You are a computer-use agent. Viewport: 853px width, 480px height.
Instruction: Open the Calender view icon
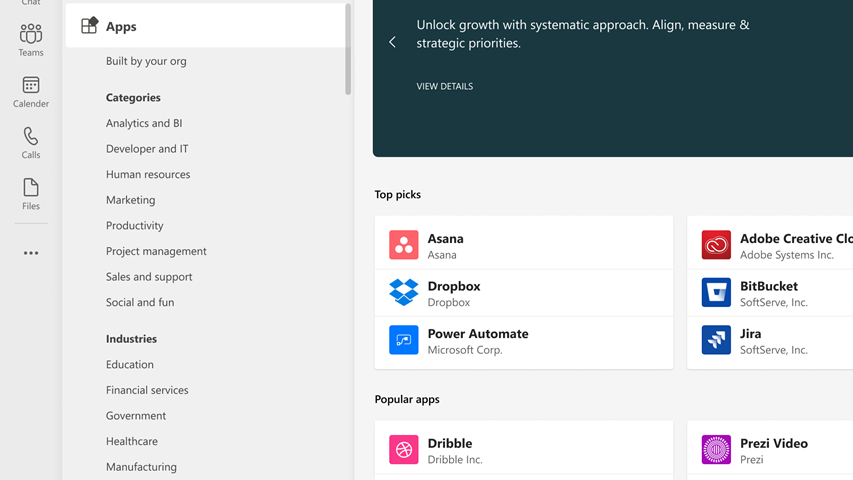coord(31,85)
